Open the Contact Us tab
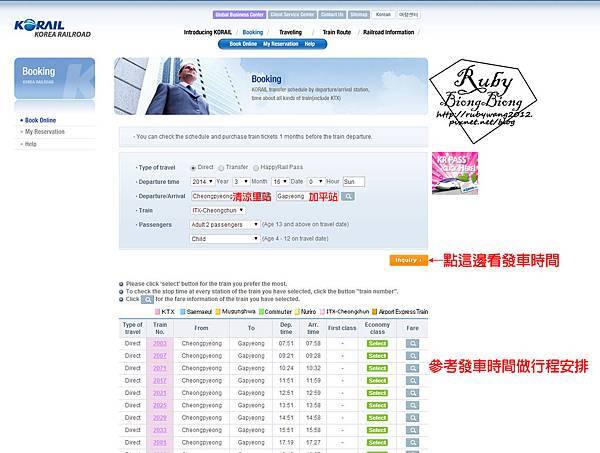 [332, 15]
